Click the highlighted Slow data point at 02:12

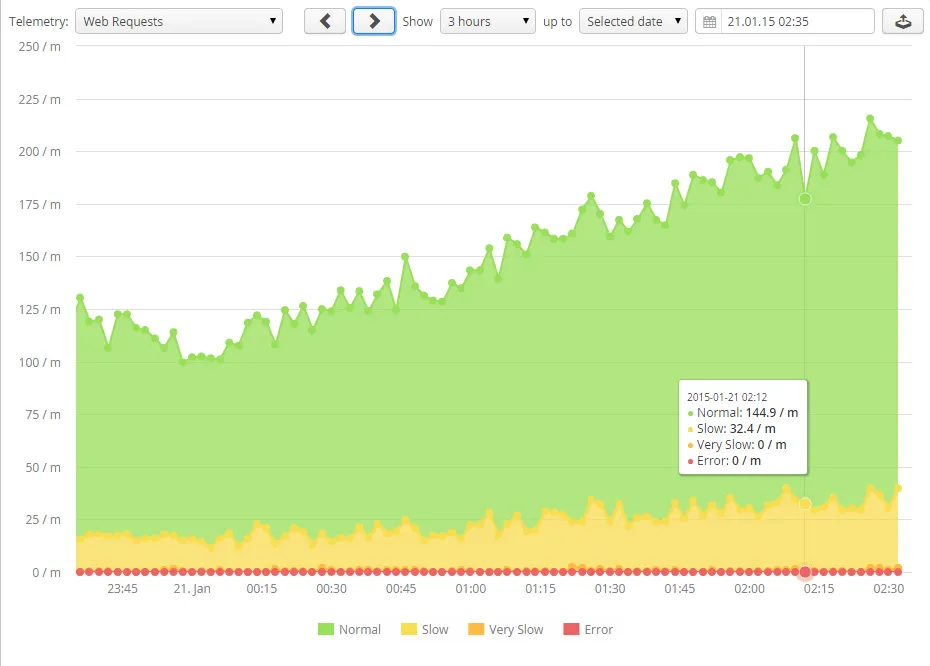point(805,504)
